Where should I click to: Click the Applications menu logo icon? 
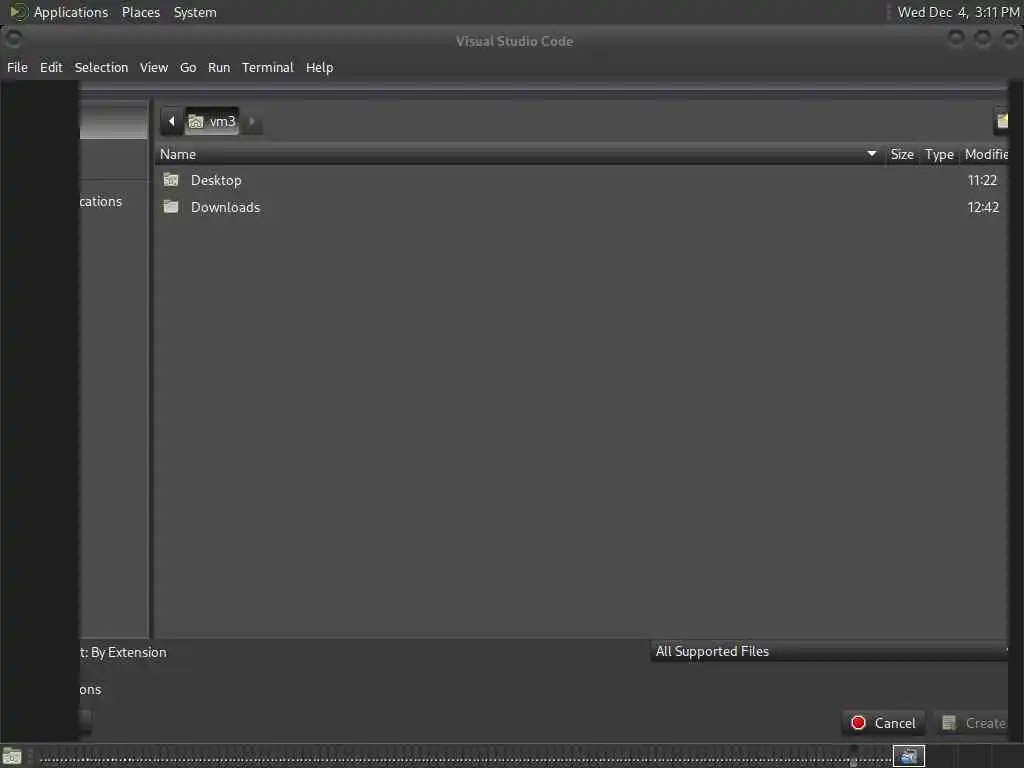point(18,12)
